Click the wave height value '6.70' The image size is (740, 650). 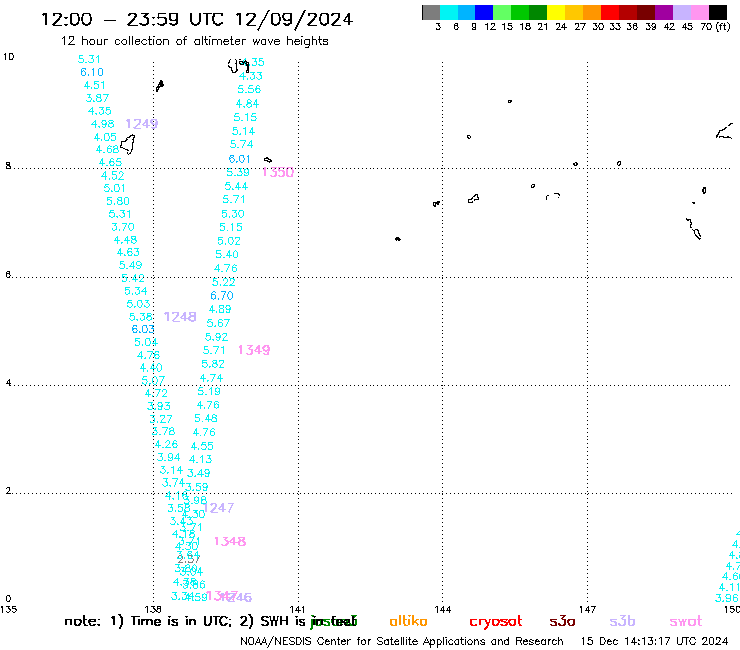point(222,296)
